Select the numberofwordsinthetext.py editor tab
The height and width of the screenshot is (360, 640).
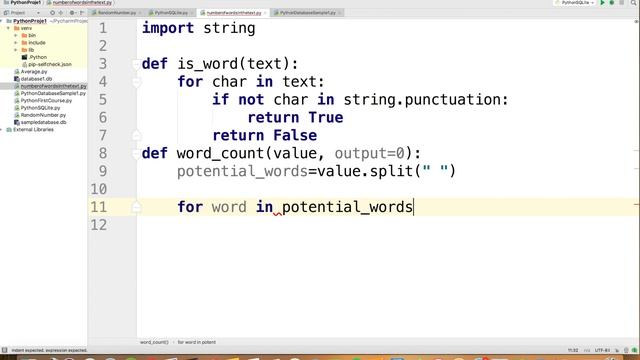click(x=233, y=13)
